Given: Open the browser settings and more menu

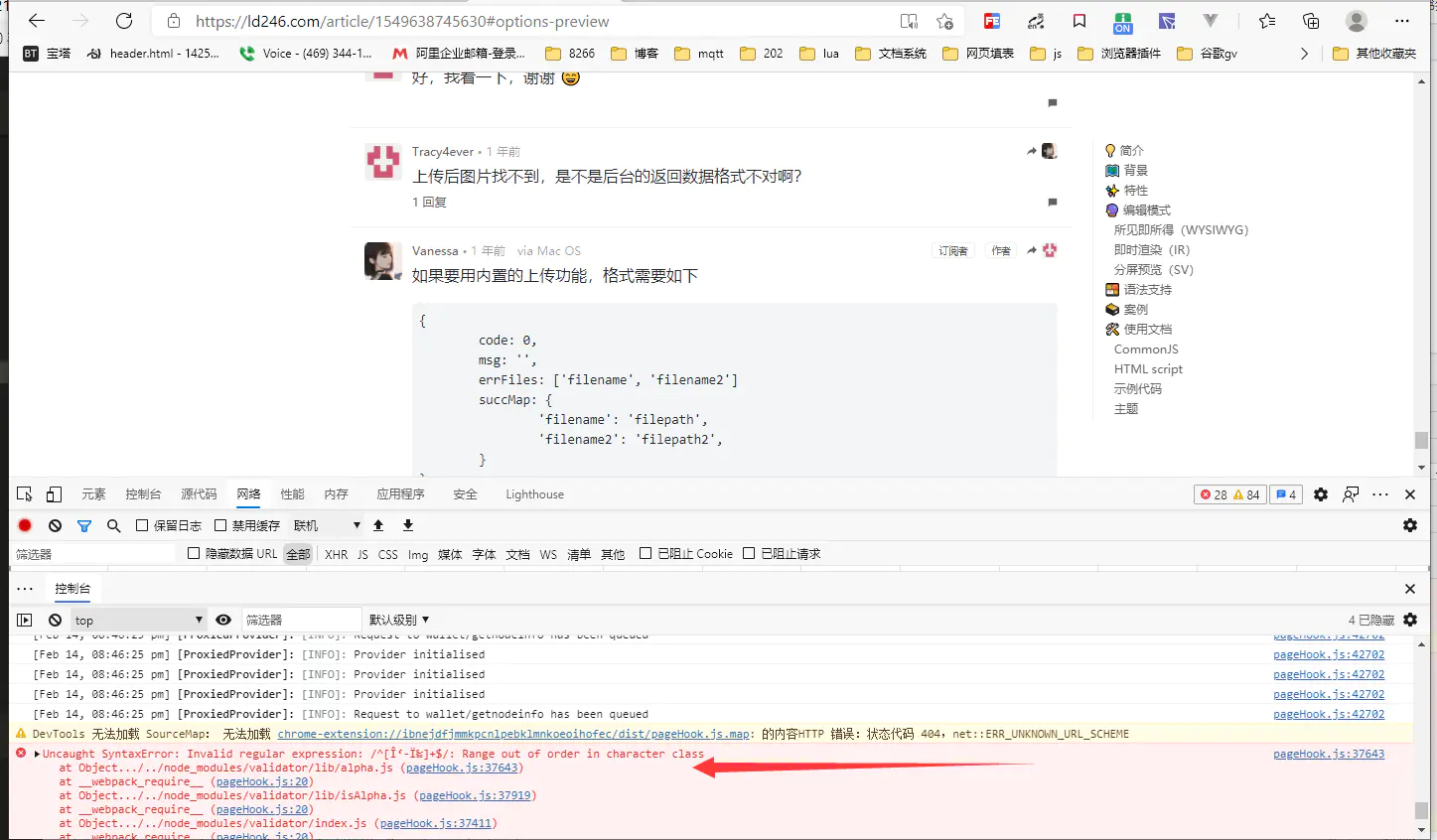Looking at the screenshot, I should pos(1402,21).
